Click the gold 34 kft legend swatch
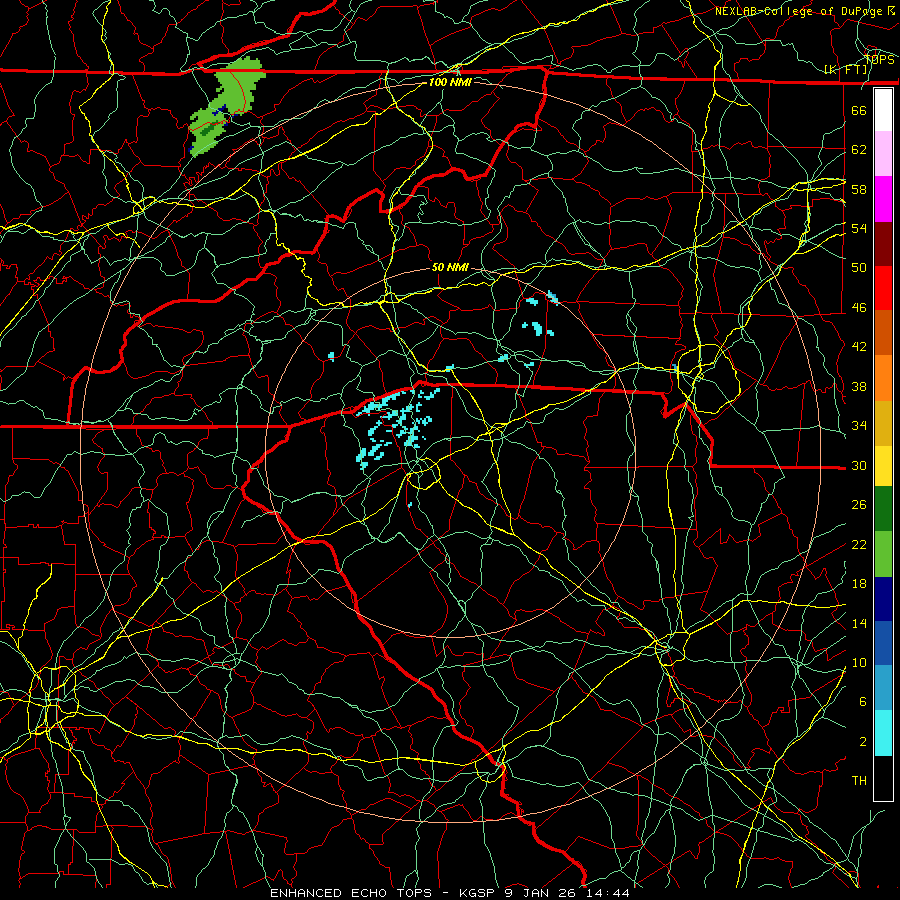The width and height of the screenshot is (900, 900). click(883, 423)
